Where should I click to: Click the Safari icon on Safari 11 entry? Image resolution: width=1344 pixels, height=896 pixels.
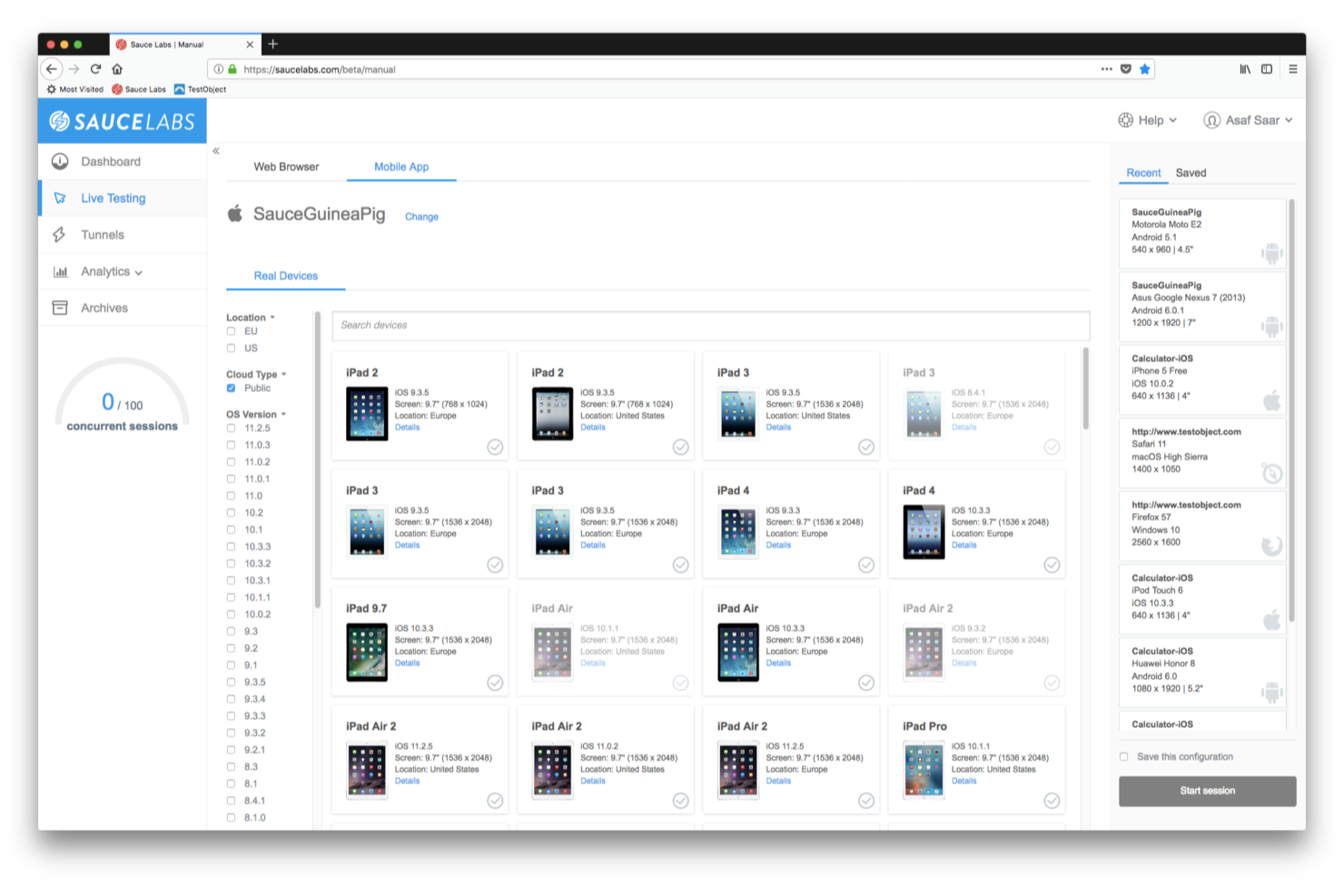[x=1271, y=473]
